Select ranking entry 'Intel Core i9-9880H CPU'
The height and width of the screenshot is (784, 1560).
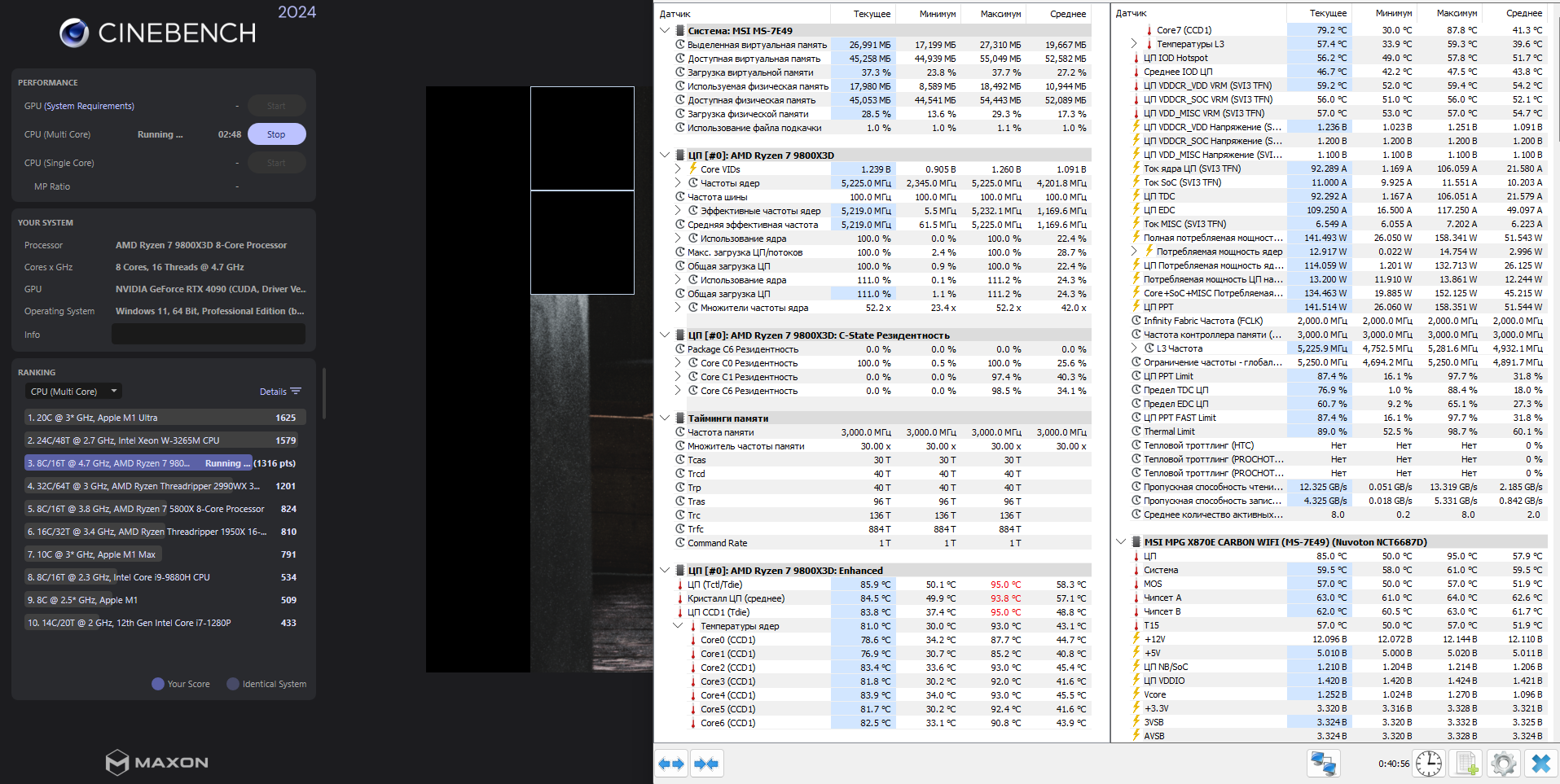[x=165, y=577]
